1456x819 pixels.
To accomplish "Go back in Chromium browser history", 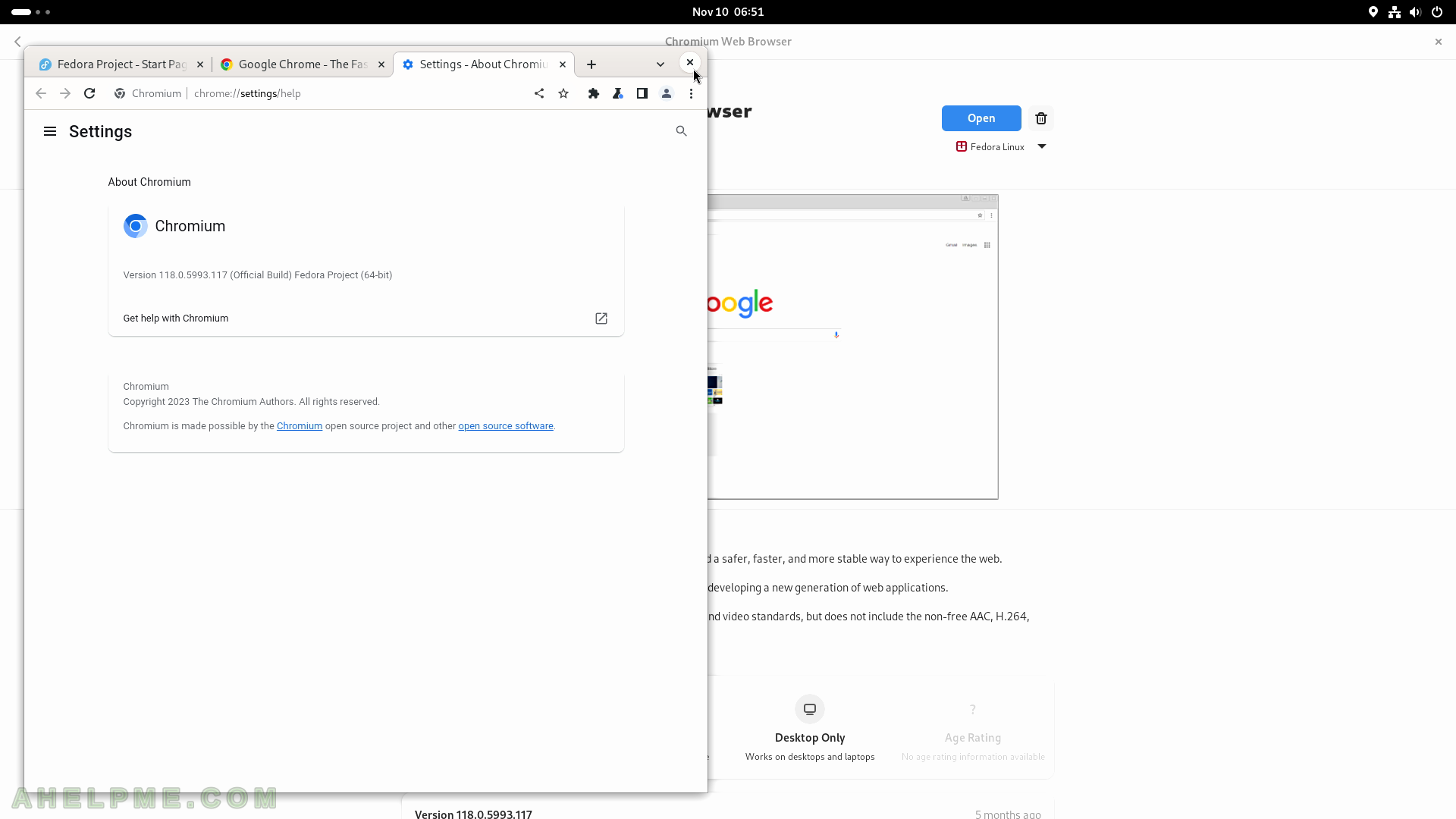I will point(41,93).
